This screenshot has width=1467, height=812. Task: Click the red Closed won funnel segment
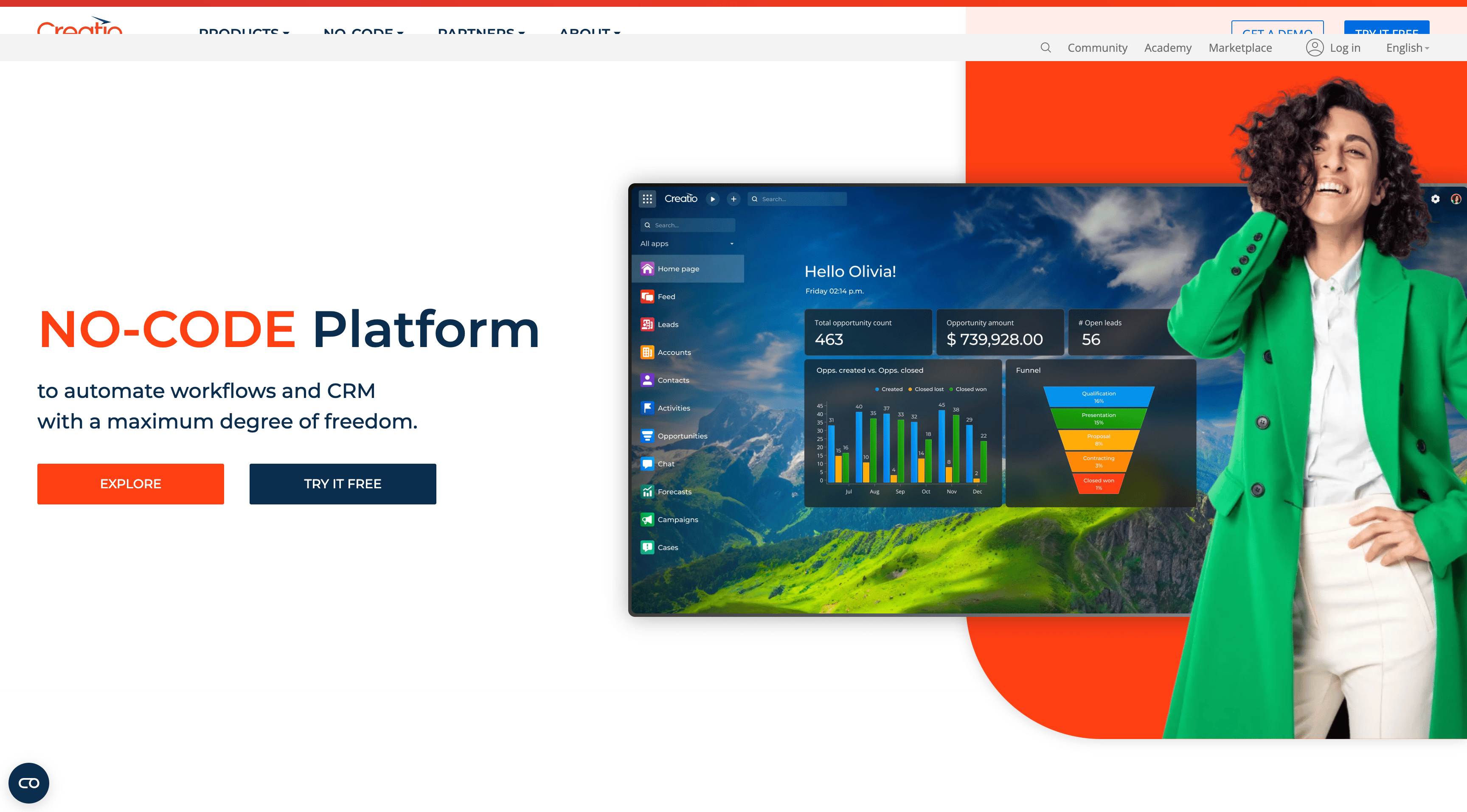tap(1099, 484)
